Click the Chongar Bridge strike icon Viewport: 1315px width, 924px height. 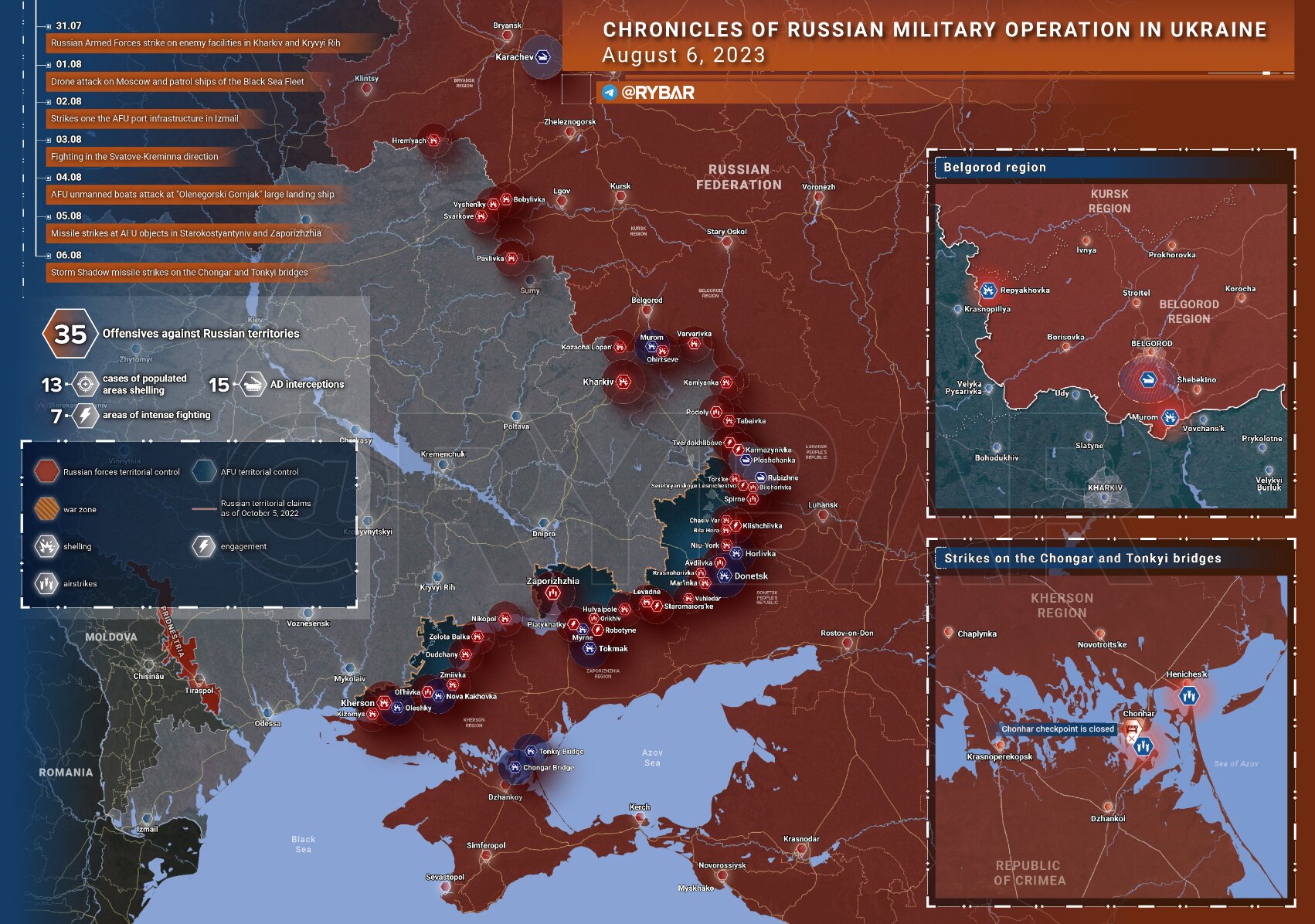(x=515, y=767)
